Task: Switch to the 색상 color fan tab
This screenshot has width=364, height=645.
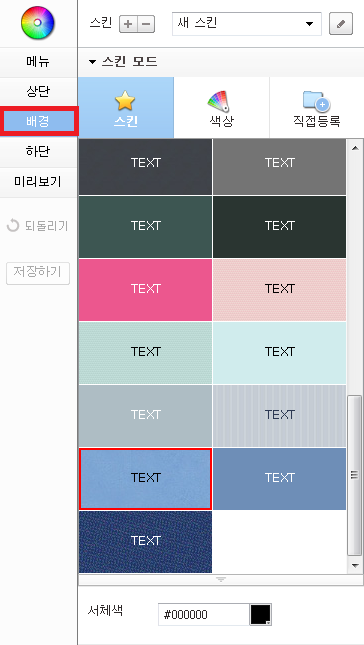Action: click(x=221, y=108)
